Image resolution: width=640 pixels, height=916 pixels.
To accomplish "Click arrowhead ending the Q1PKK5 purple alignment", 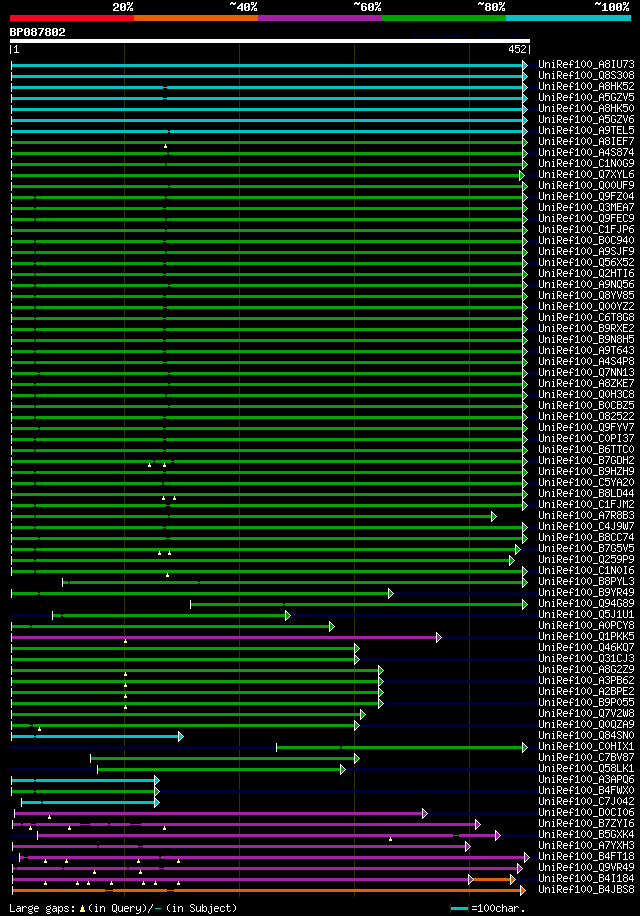I will tap(439, 637).
